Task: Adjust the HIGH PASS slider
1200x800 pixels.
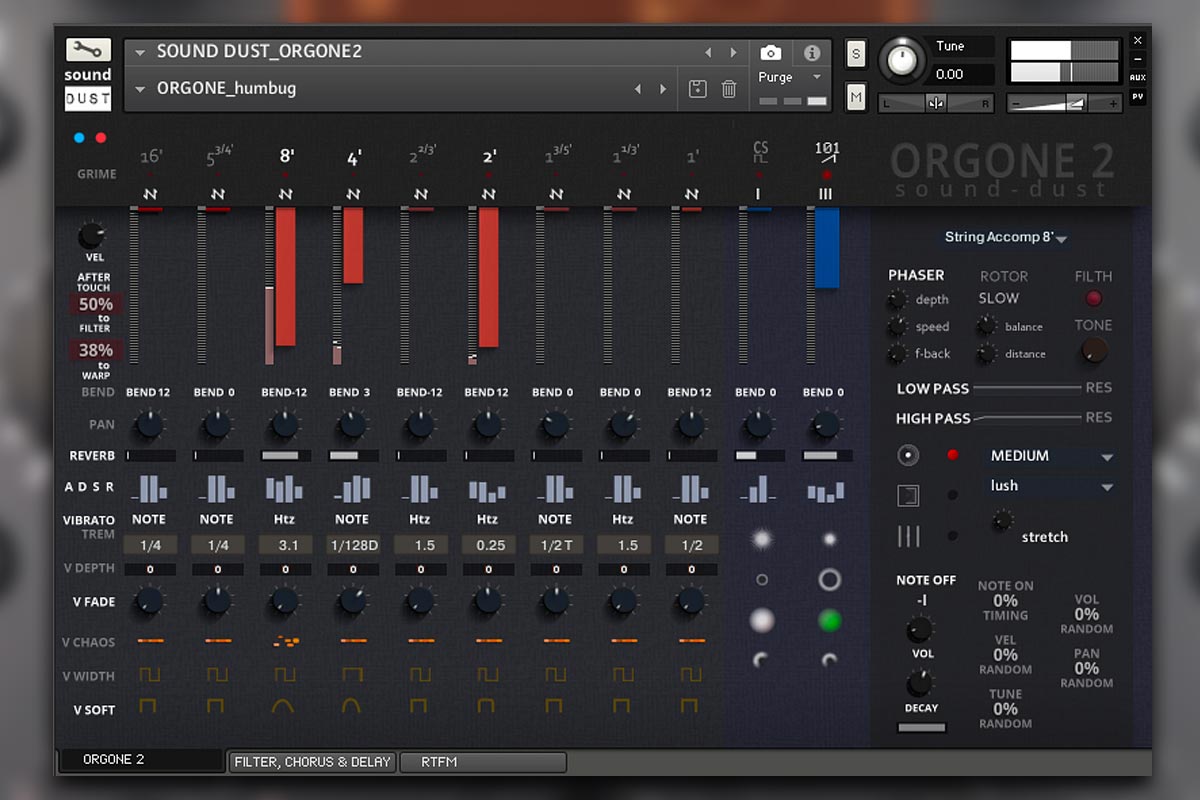Action: coord(1027,418)
